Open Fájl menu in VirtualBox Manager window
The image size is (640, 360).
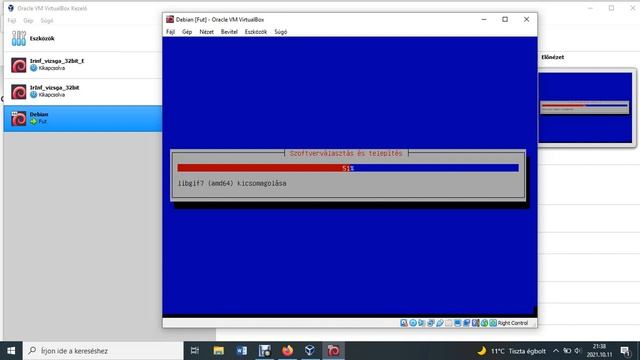(12, 20)
